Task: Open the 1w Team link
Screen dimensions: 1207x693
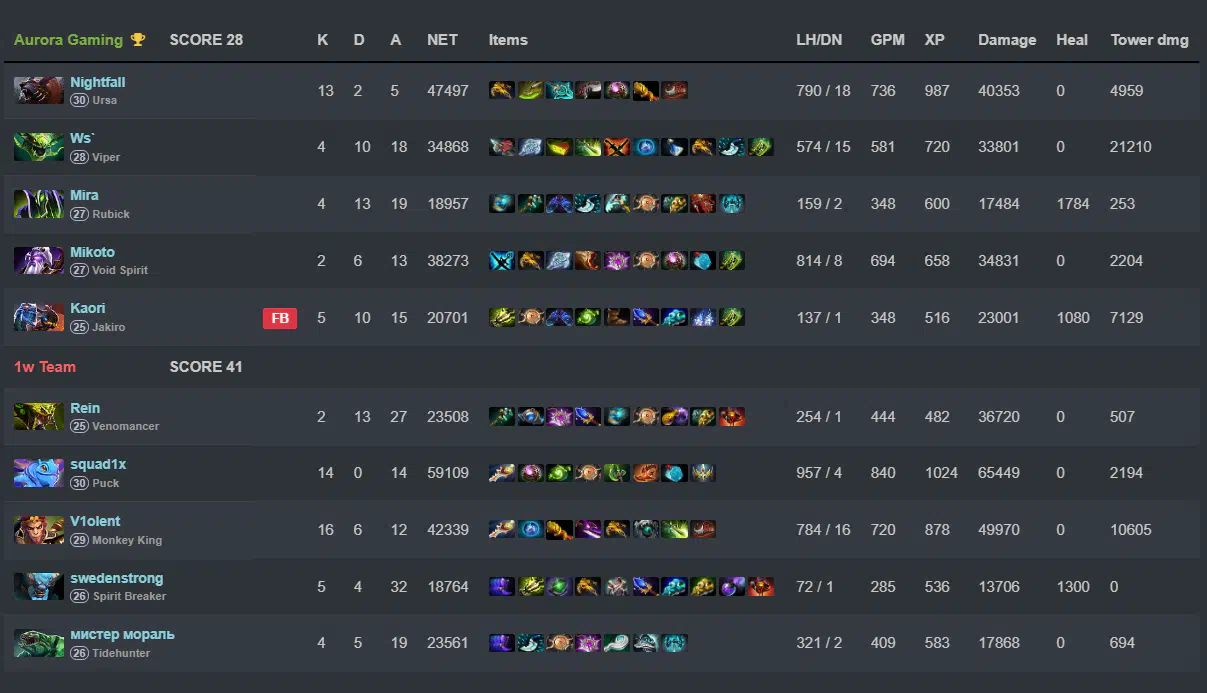Action: pyautogui.click(x=45, y=367)
